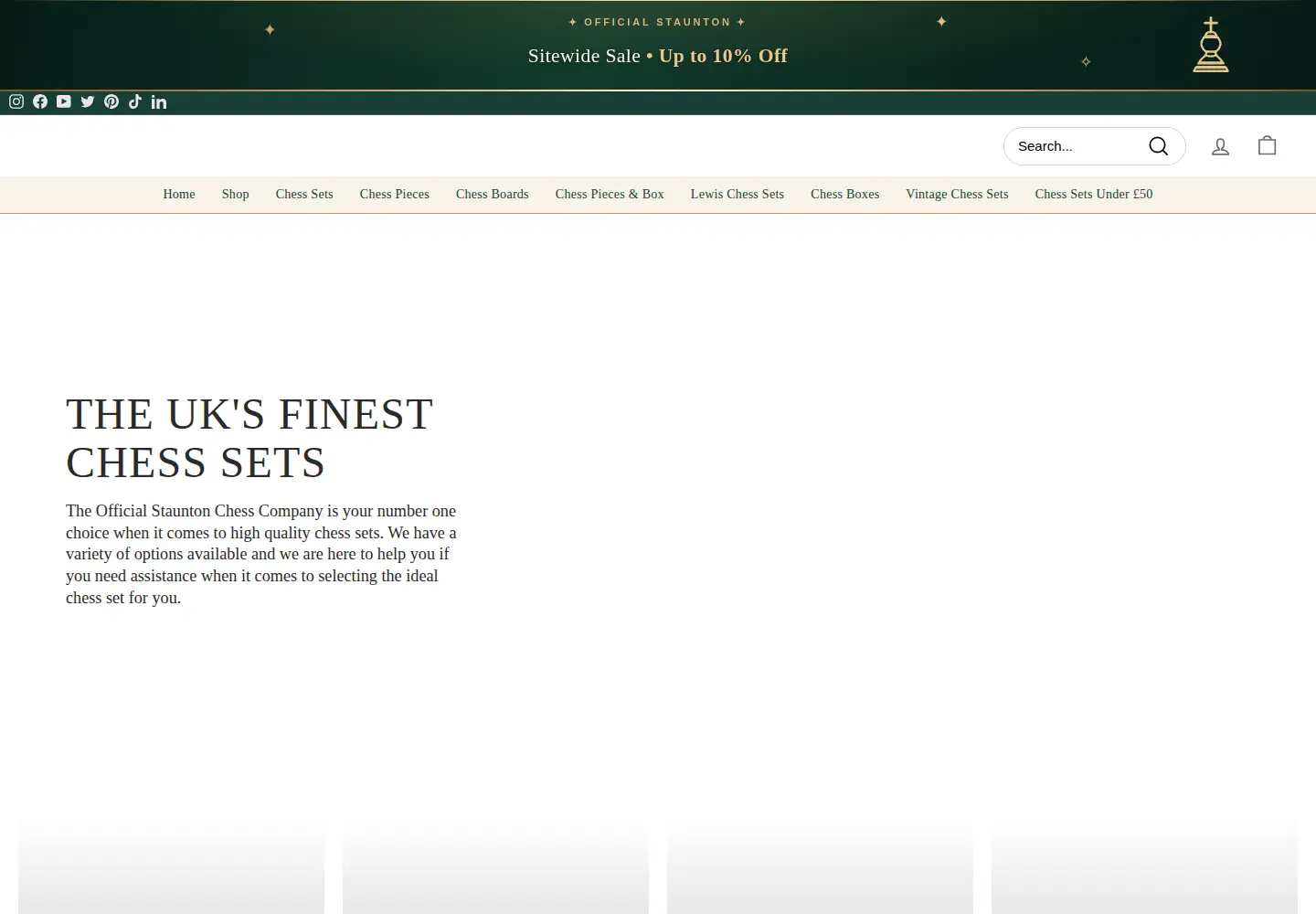Open Chess Boxes navigation link
This screenshot has width=1316, height=914.
[x=845, y=195]
